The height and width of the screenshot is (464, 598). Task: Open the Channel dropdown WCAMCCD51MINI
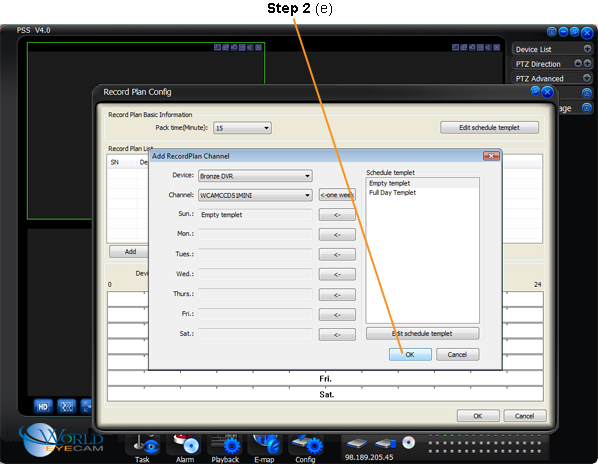tap(255, 195)
